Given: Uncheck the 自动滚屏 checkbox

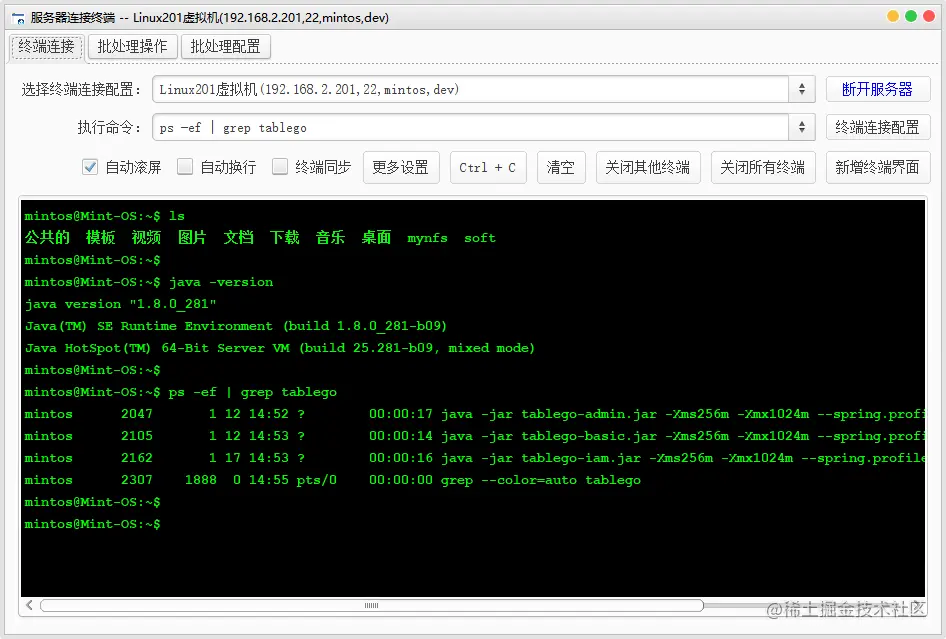Looking at the screenshot, I should pos(90,167).
